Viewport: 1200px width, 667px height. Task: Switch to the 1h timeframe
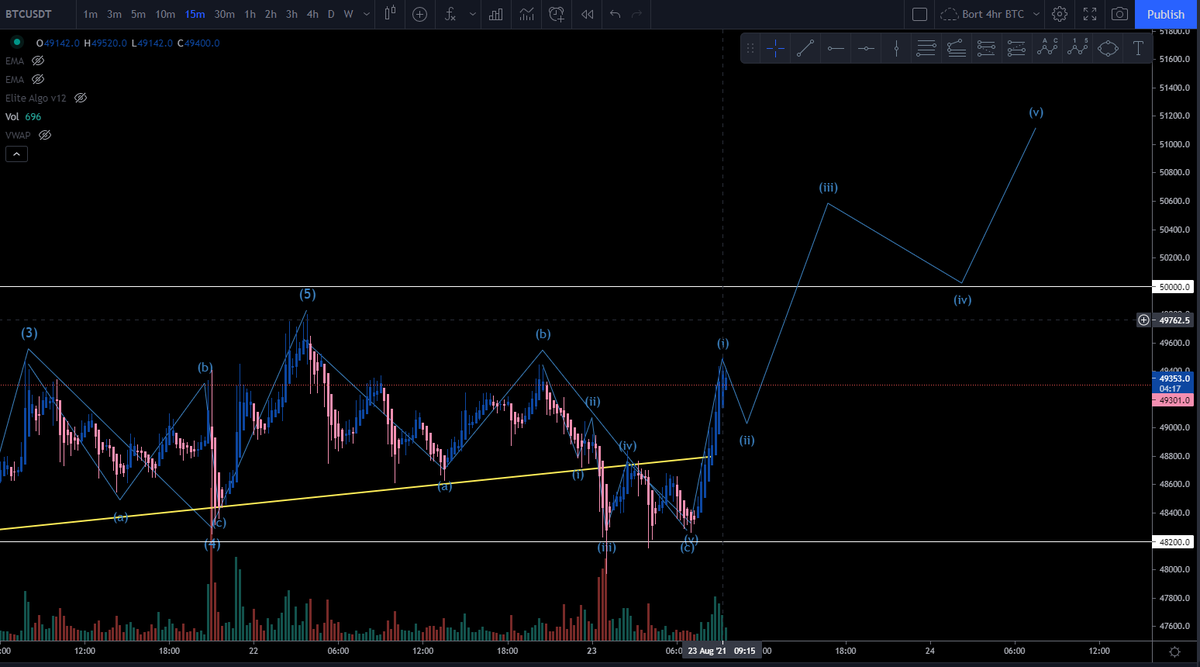(x=249, y=14)
